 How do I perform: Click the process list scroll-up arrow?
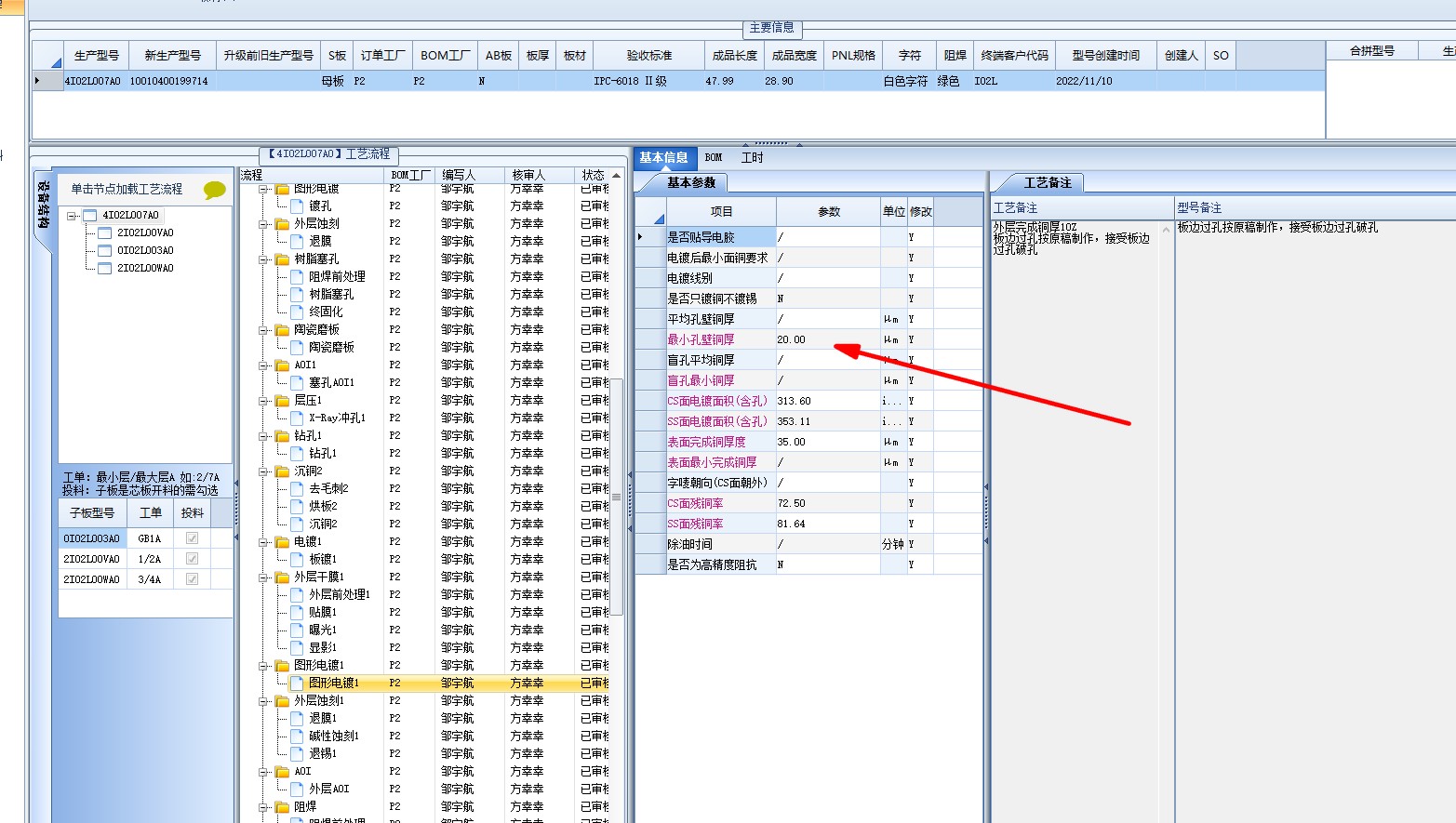click(616, 176)
